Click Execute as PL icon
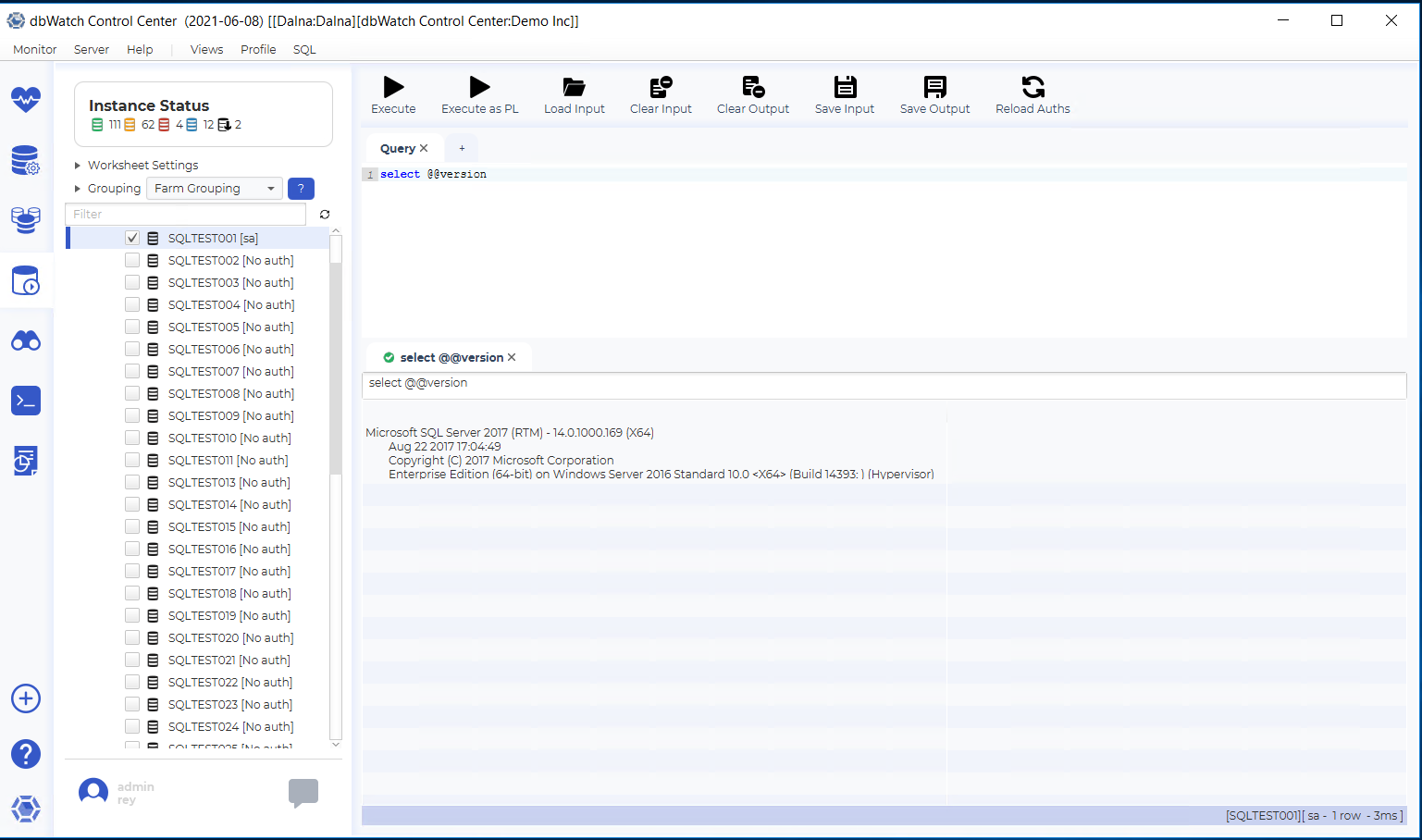 [479, 87]
